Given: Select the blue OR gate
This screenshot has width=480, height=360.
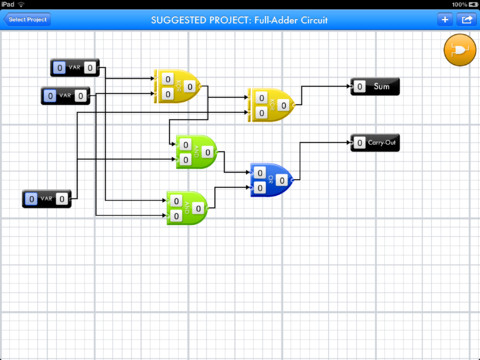Looking at the screenshot, I should (272, 180).
